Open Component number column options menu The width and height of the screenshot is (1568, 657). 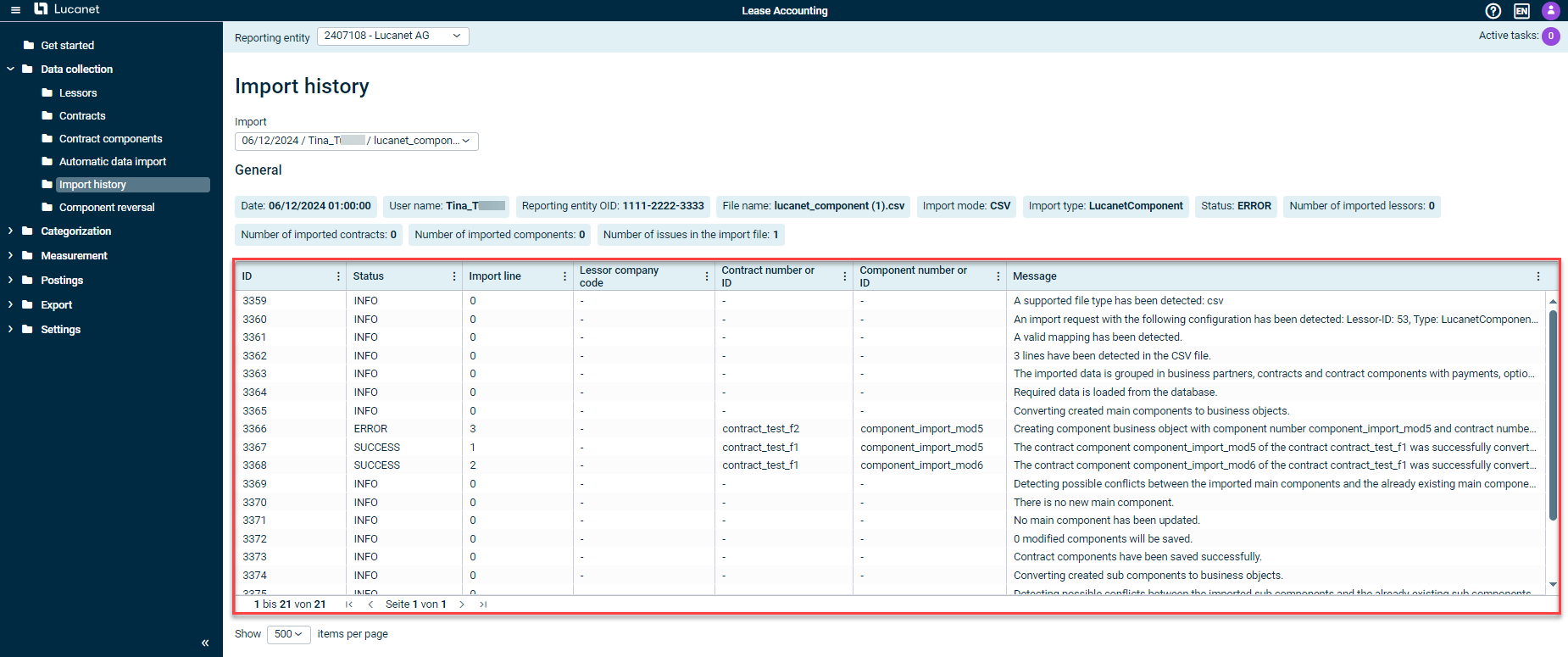[998, 276]
